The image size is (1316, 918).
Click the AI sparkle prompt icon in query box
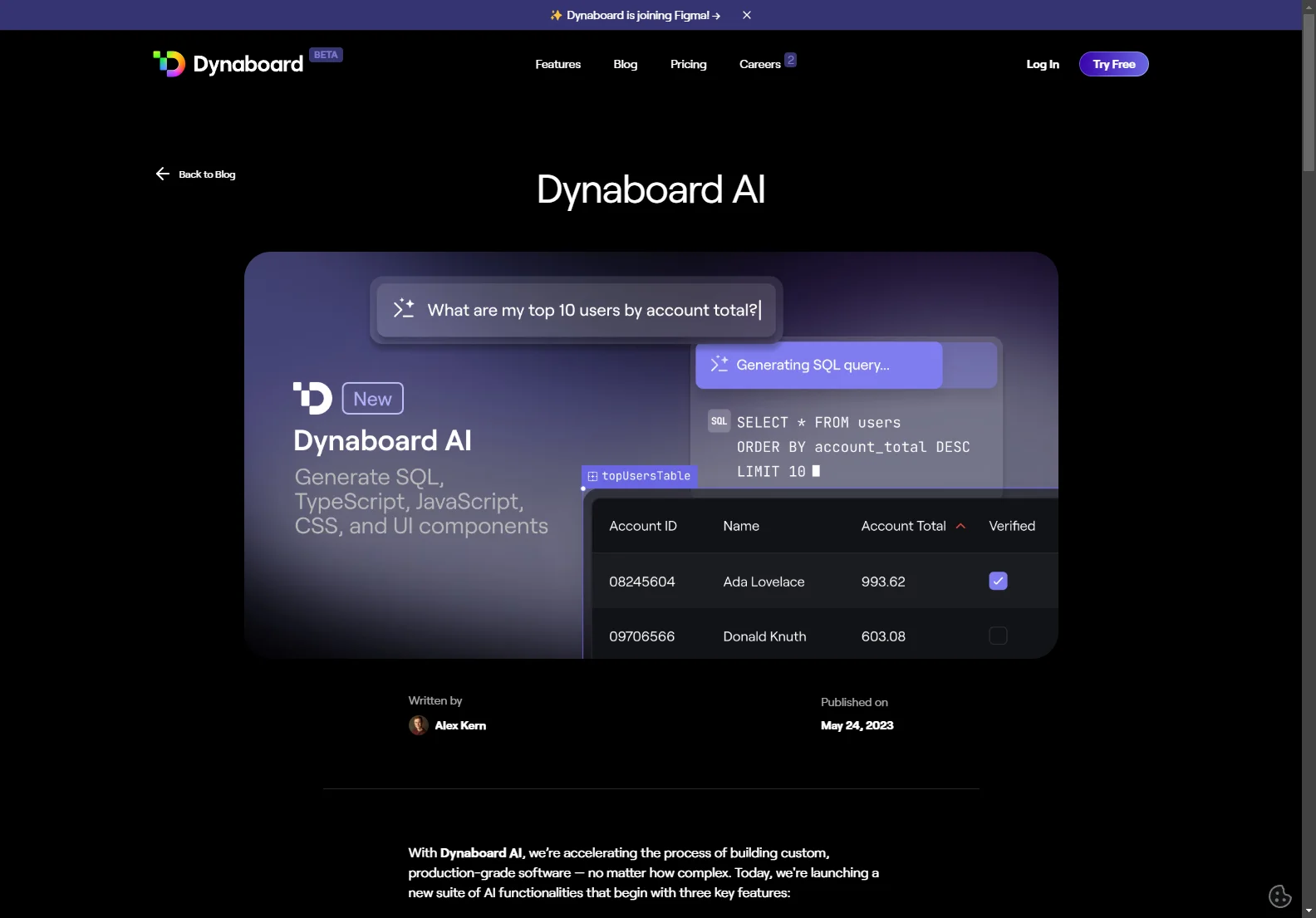(x=404, y=309)
